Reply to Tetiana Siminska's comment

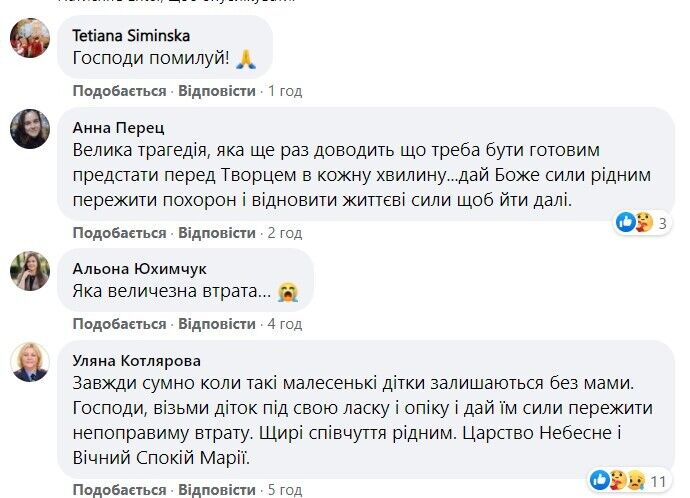pos(217,91)
